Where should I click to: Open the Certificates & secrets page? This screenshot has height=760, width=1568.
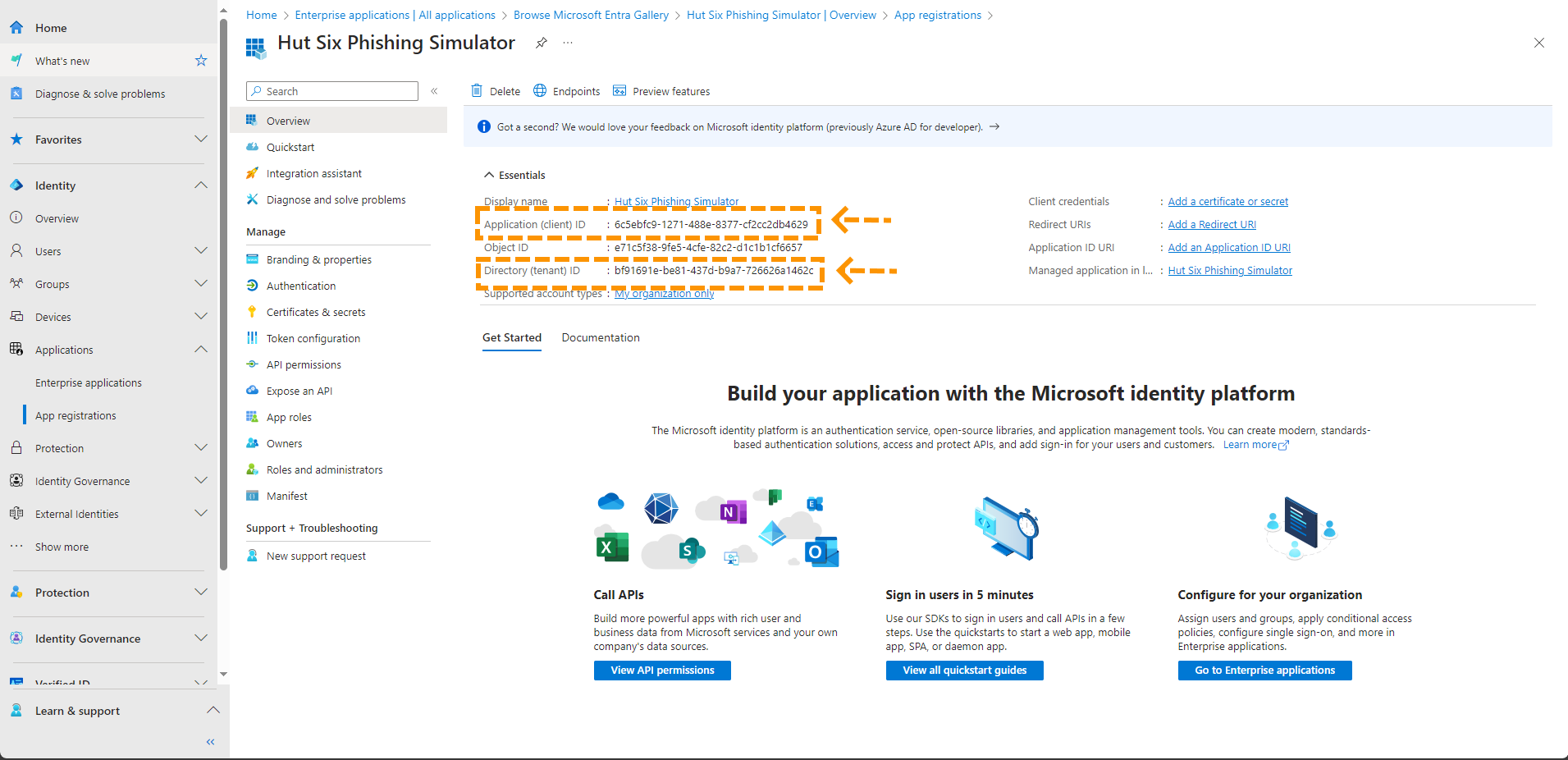click(x=315, y=312)
